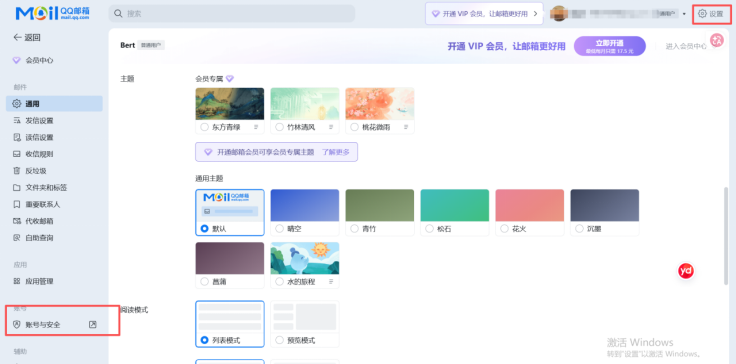Select the 松石 theme radio button
The width and height of the screenshot is (736, 364).
[429, 229]
